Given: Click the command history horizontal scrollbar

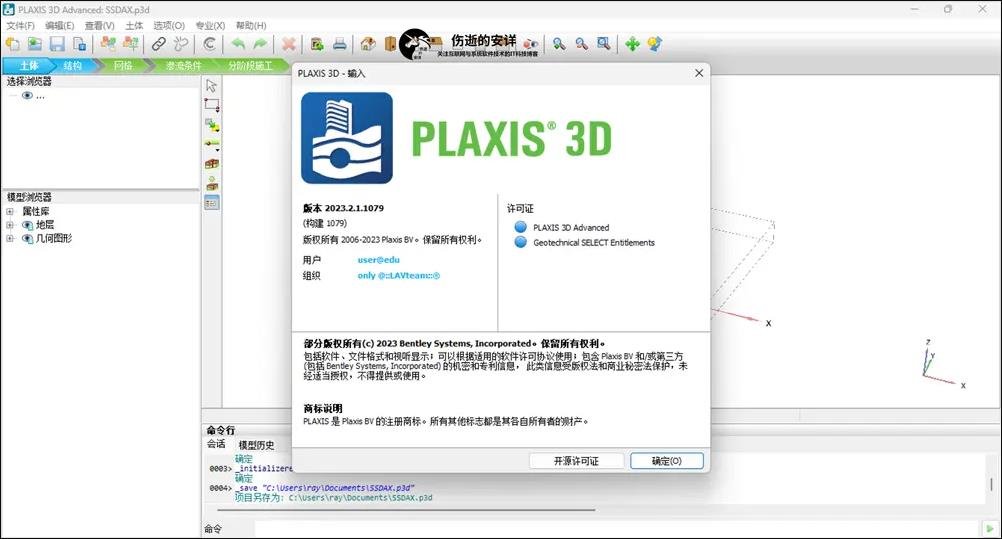Looking at the screenshot, I should pyautogui.click(x=406, y=510).
